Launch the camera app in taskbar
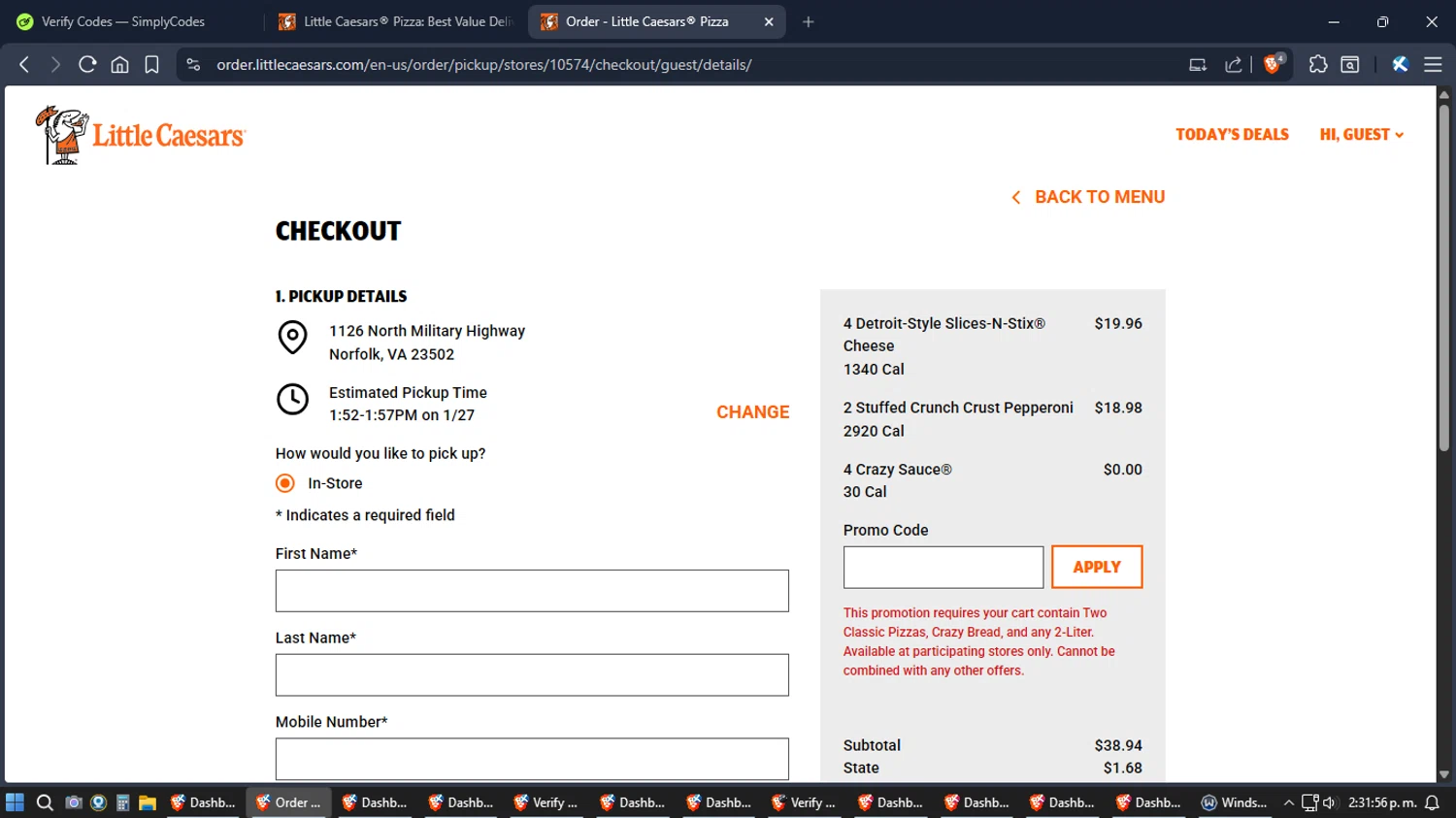Image resolution: width=1456 pixels, height=818 pixels. coord(73,802)
